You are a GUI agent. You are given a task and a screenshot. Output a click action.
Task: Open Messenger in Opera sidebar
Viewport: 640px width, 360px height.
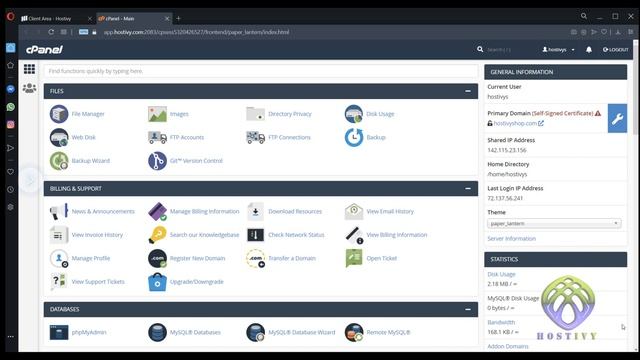tap(11, 89)
